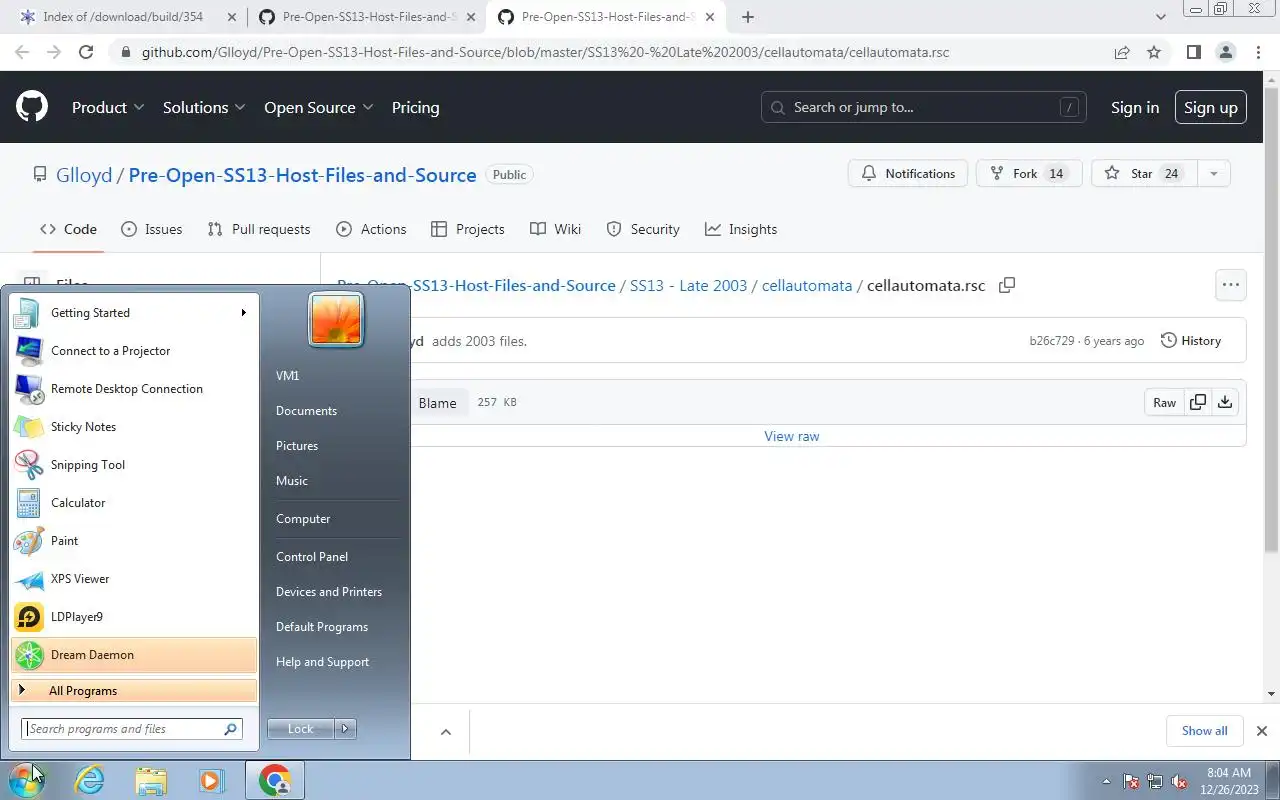Open Remote Desktop Connection
Image resolution: width=1280 pixels, height=800 pixels.
134,389
